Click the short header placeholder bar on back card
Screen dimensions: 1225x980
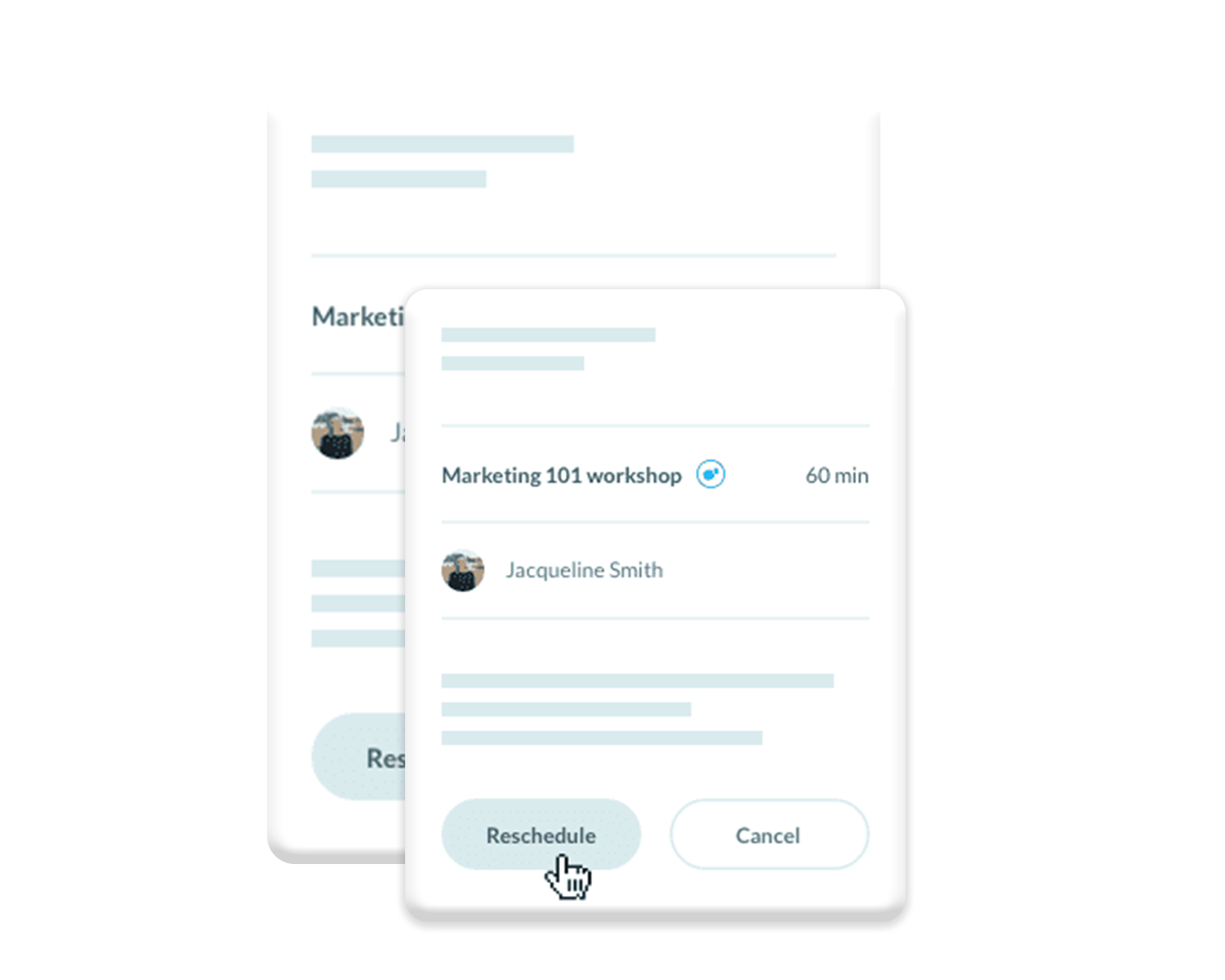pyautogui.click(x=399, y=179)
